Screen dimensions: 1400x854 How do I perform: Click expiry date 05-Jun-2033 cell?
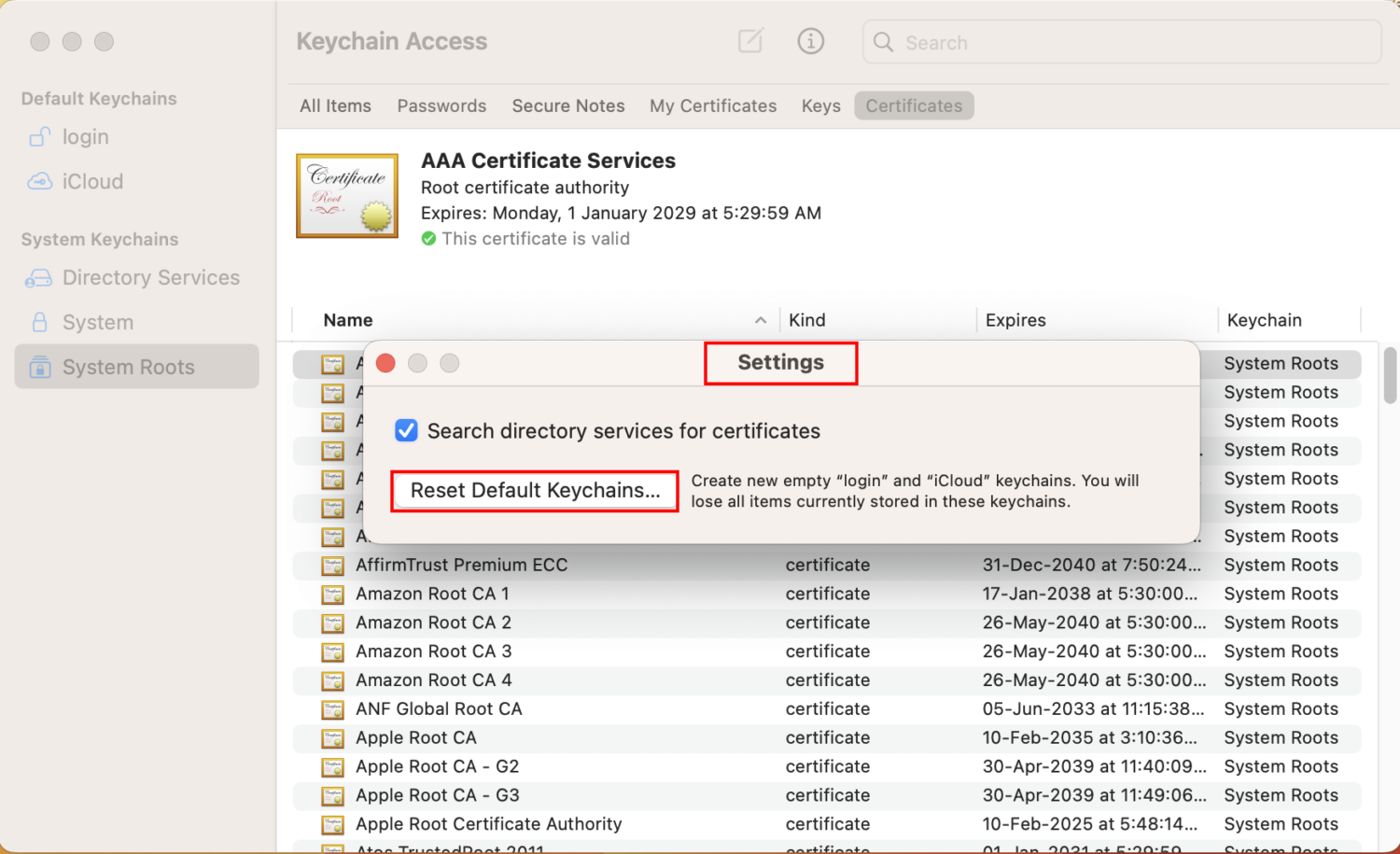click(x=1093, y=709)
